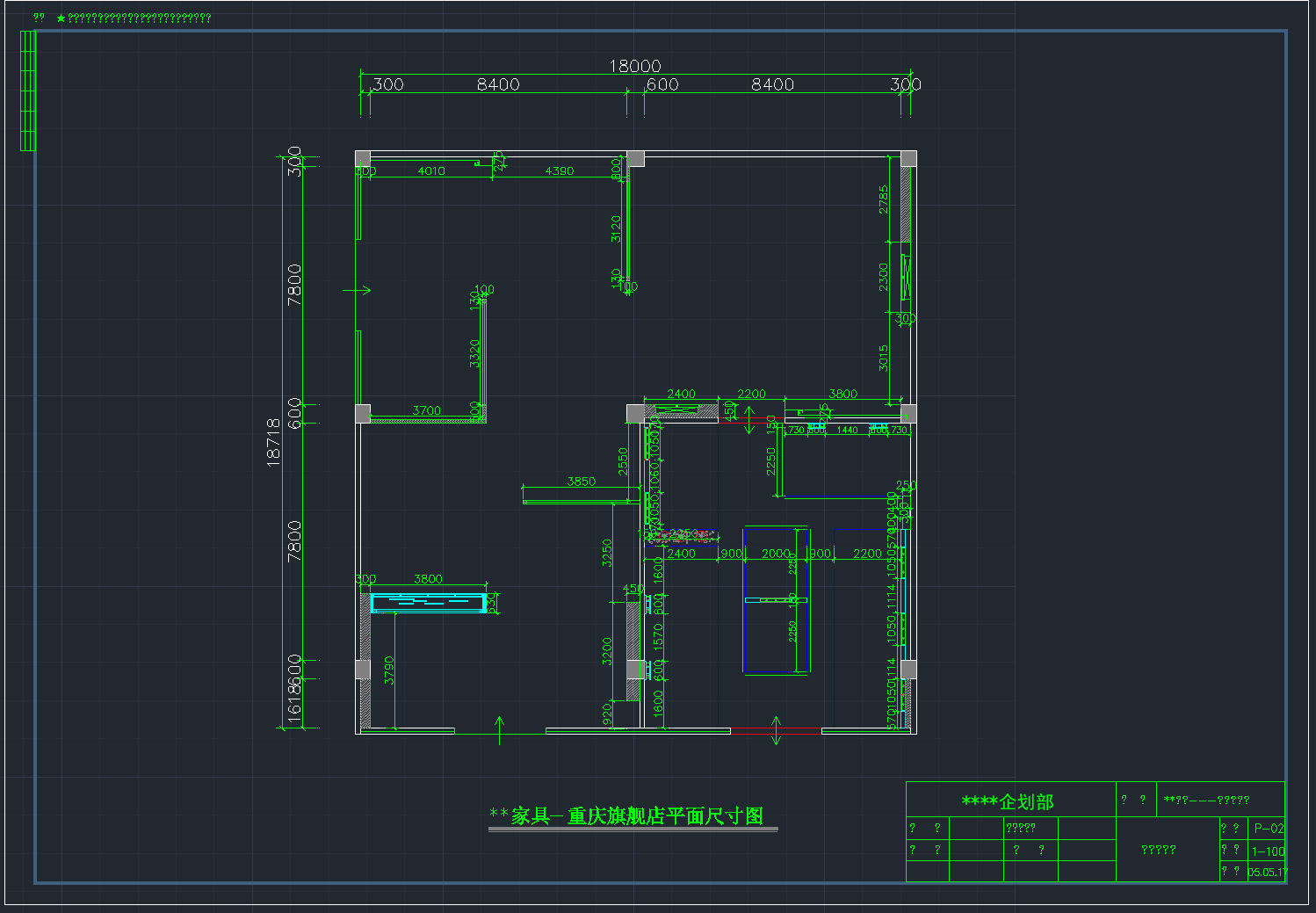The width and height of the screenshot is (1316, 913).
Task: Click the bottom-left entrance up arrow
Action: [x=500, y=728]
